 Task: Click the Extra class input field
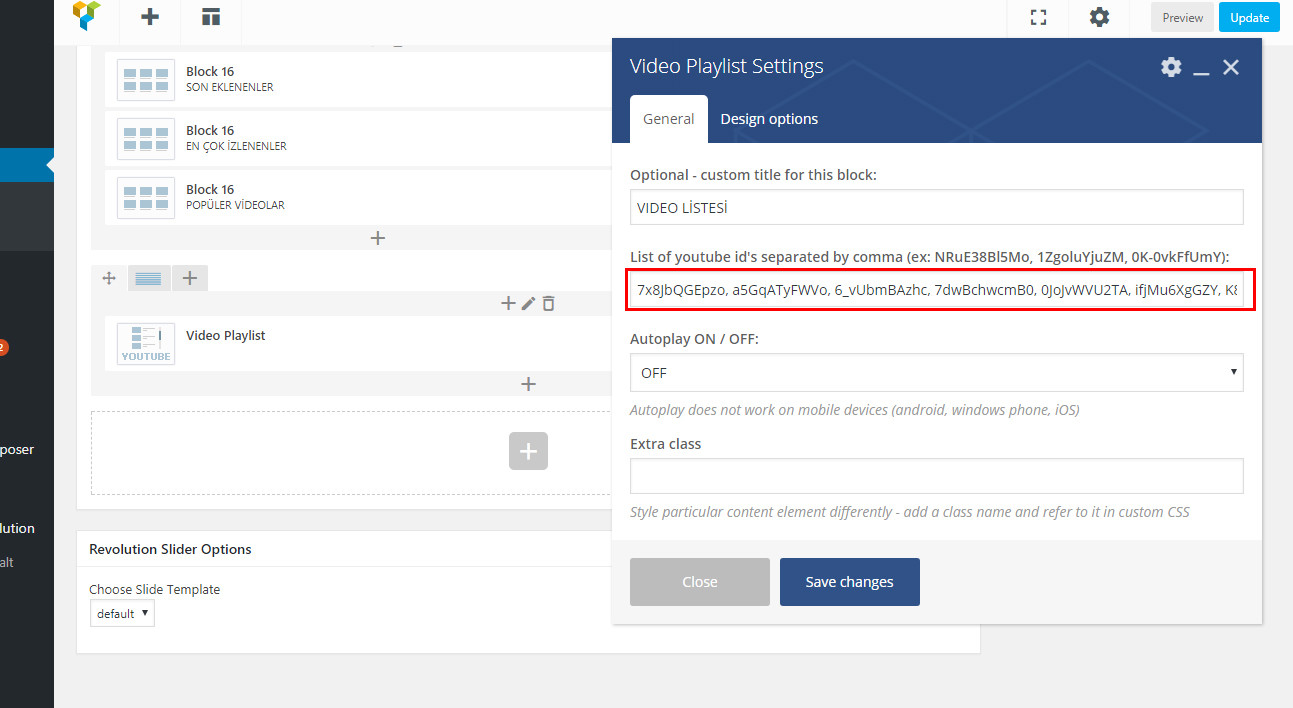pos(937,476)
